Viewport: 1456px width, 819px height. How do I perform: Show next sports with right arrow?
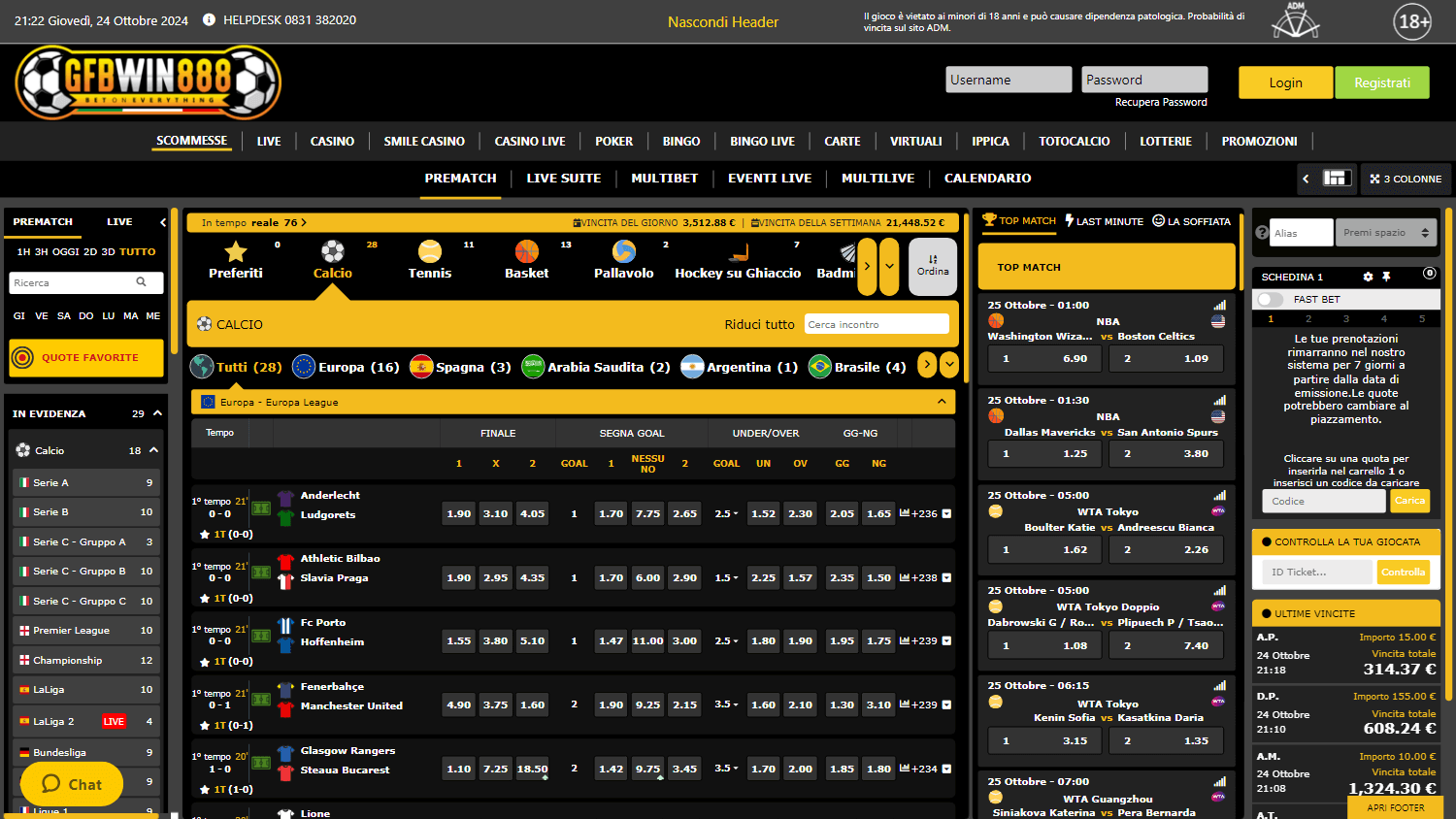pyautogui.click(x=867, y=266)
